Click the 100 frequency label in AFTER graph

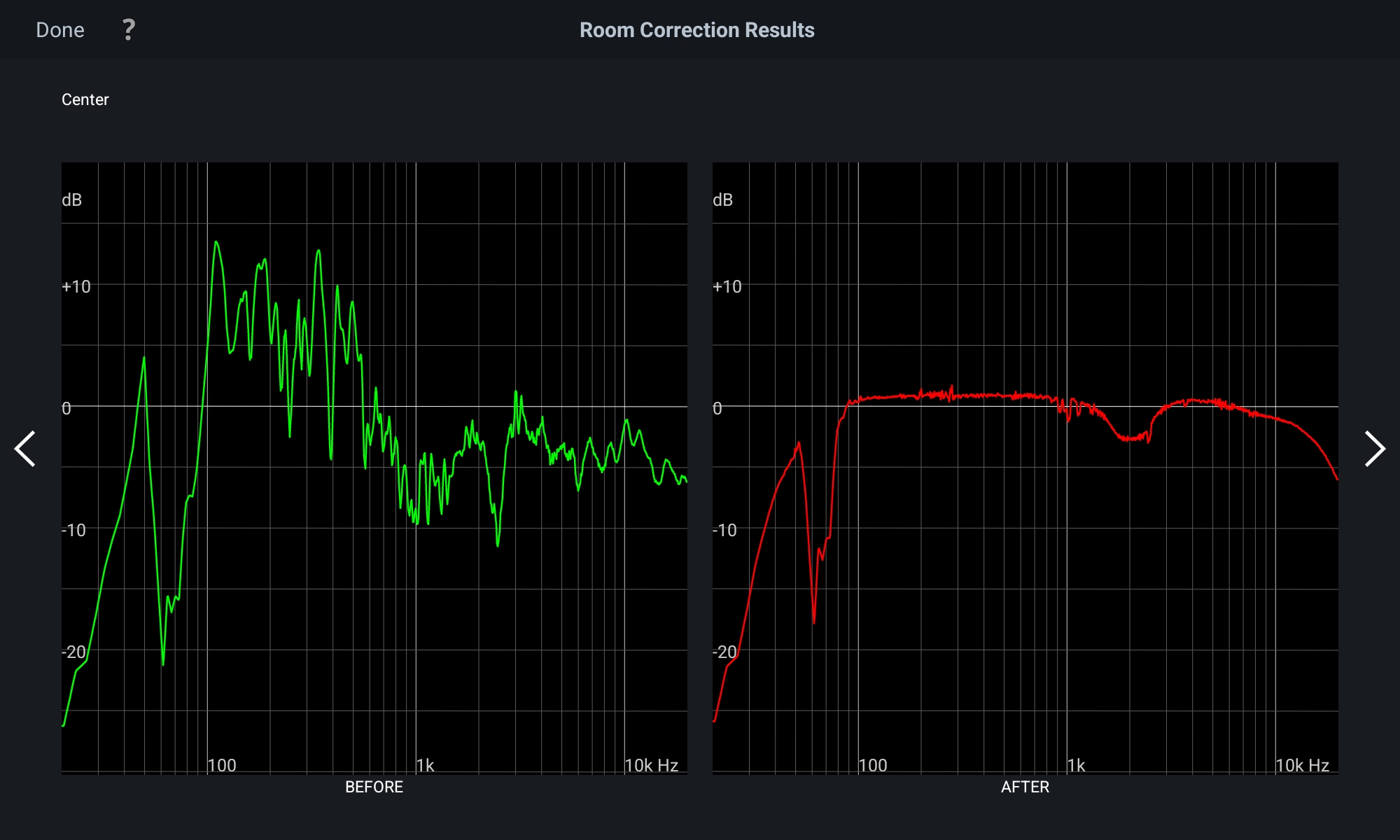tap(872, 765)
